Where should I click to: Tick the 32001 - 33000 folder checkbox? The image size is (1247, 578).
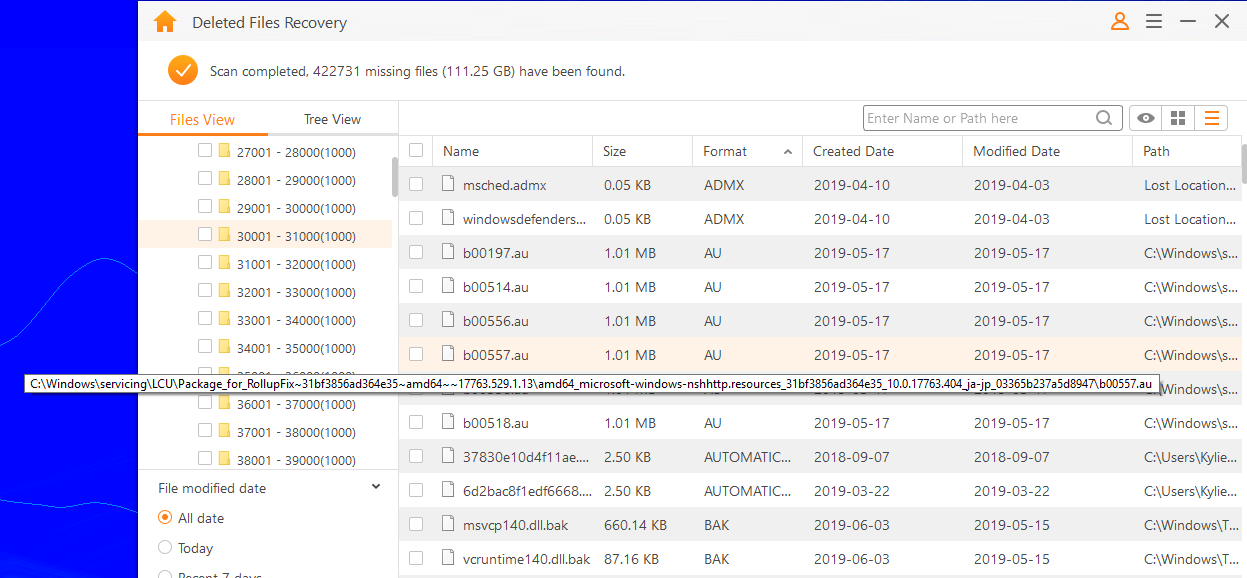(205, 291)
